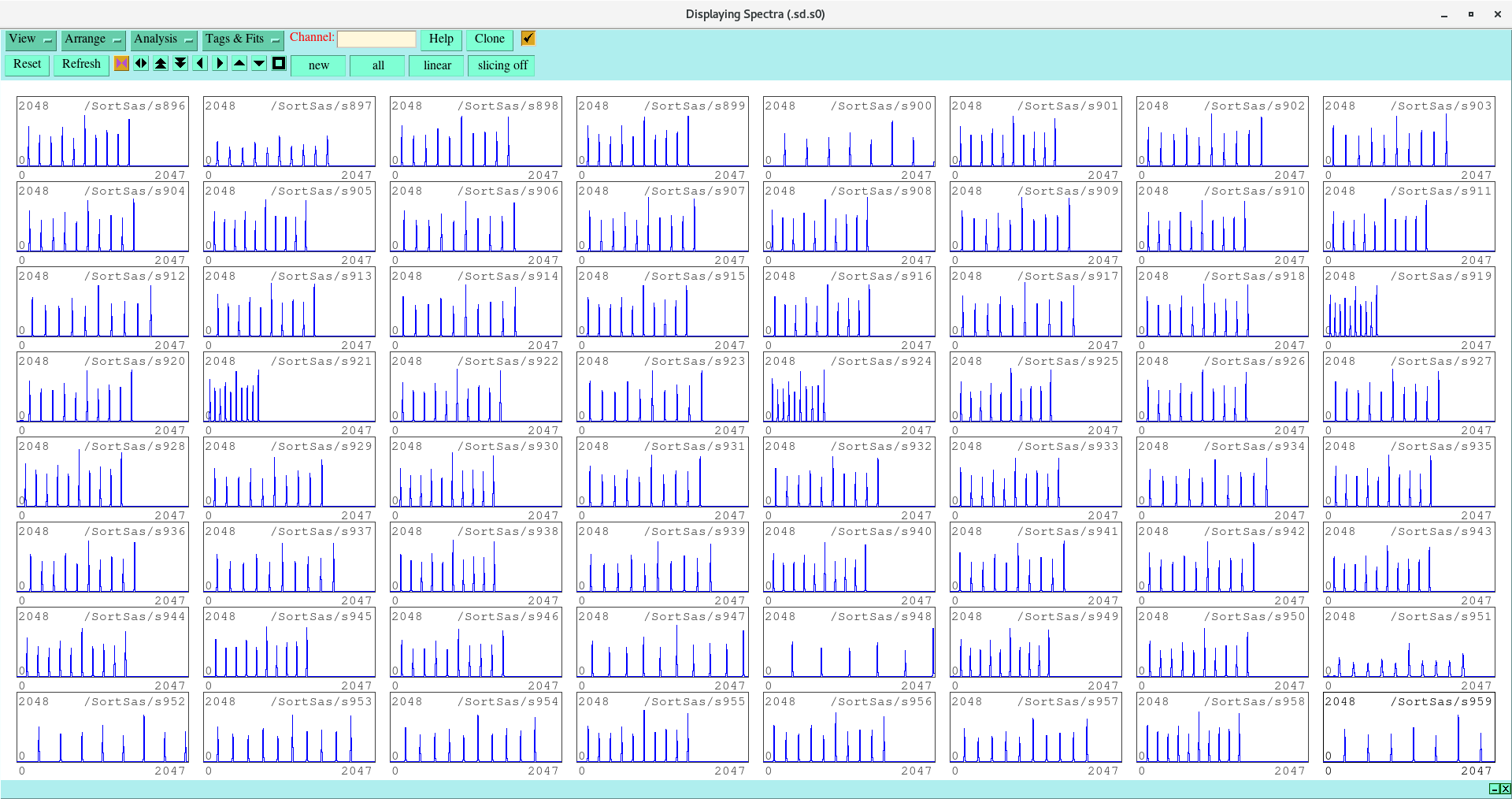Open the View menu
1512x799 pixels.
(x=30, y=39)
